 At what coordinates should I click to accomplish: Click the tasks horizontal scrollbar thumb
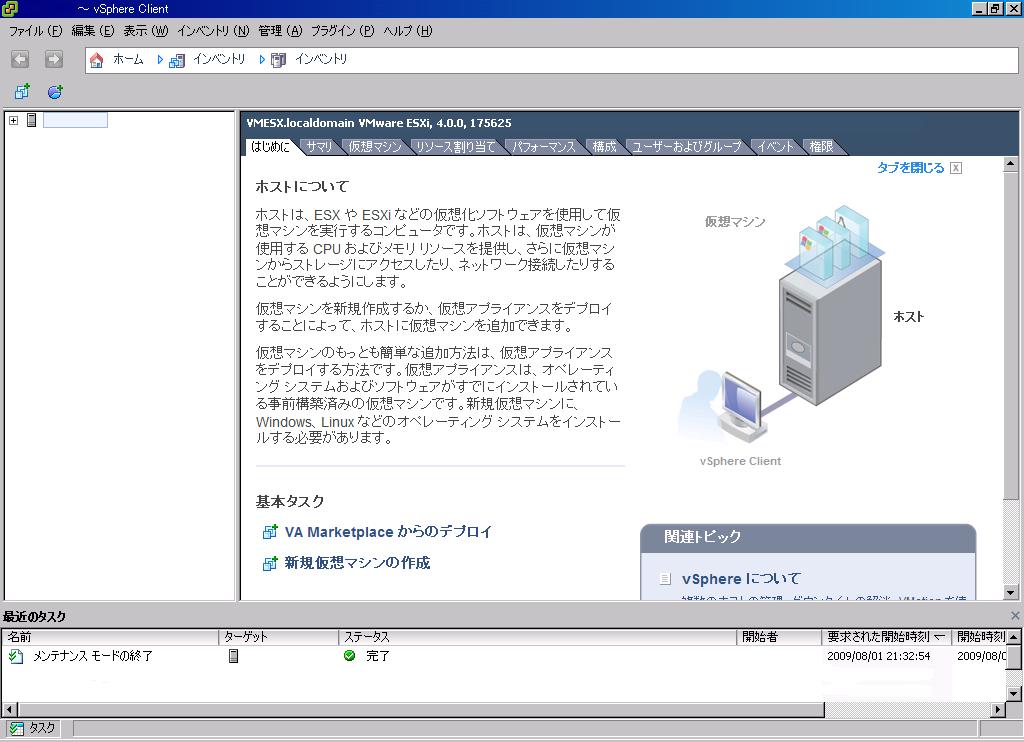tap(421, 709)
